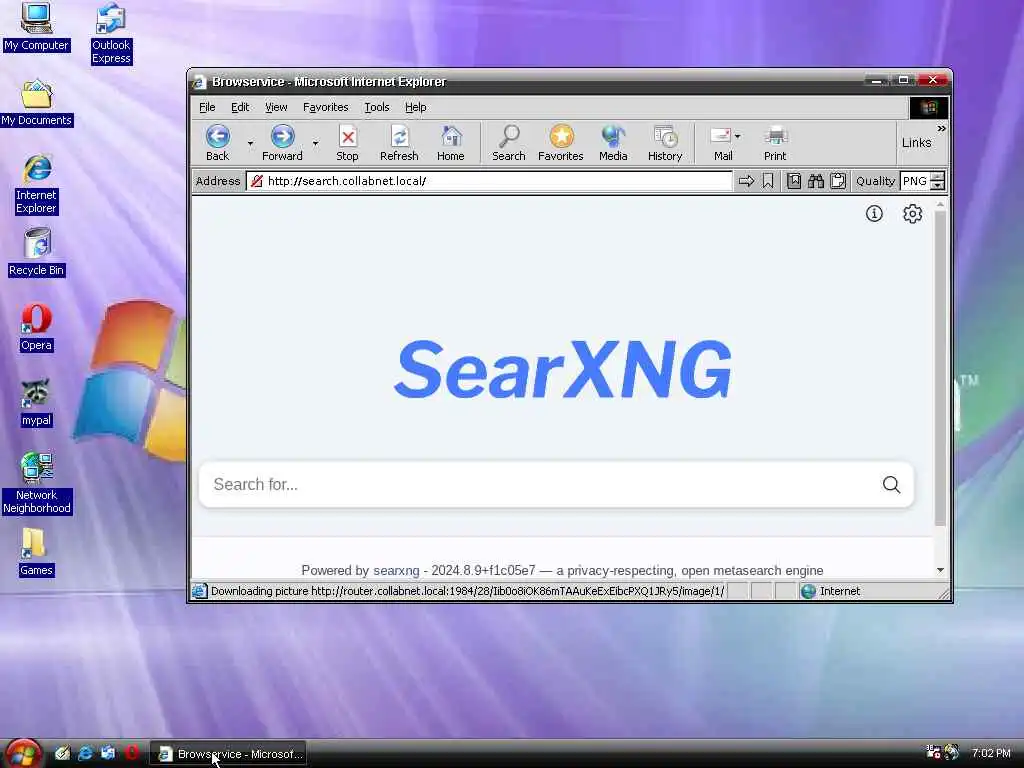Image resolution: width=1024 pixels, height=768 pixels.
Task: Increase the Quality value with the up arrow
Action: click(938, 176)
